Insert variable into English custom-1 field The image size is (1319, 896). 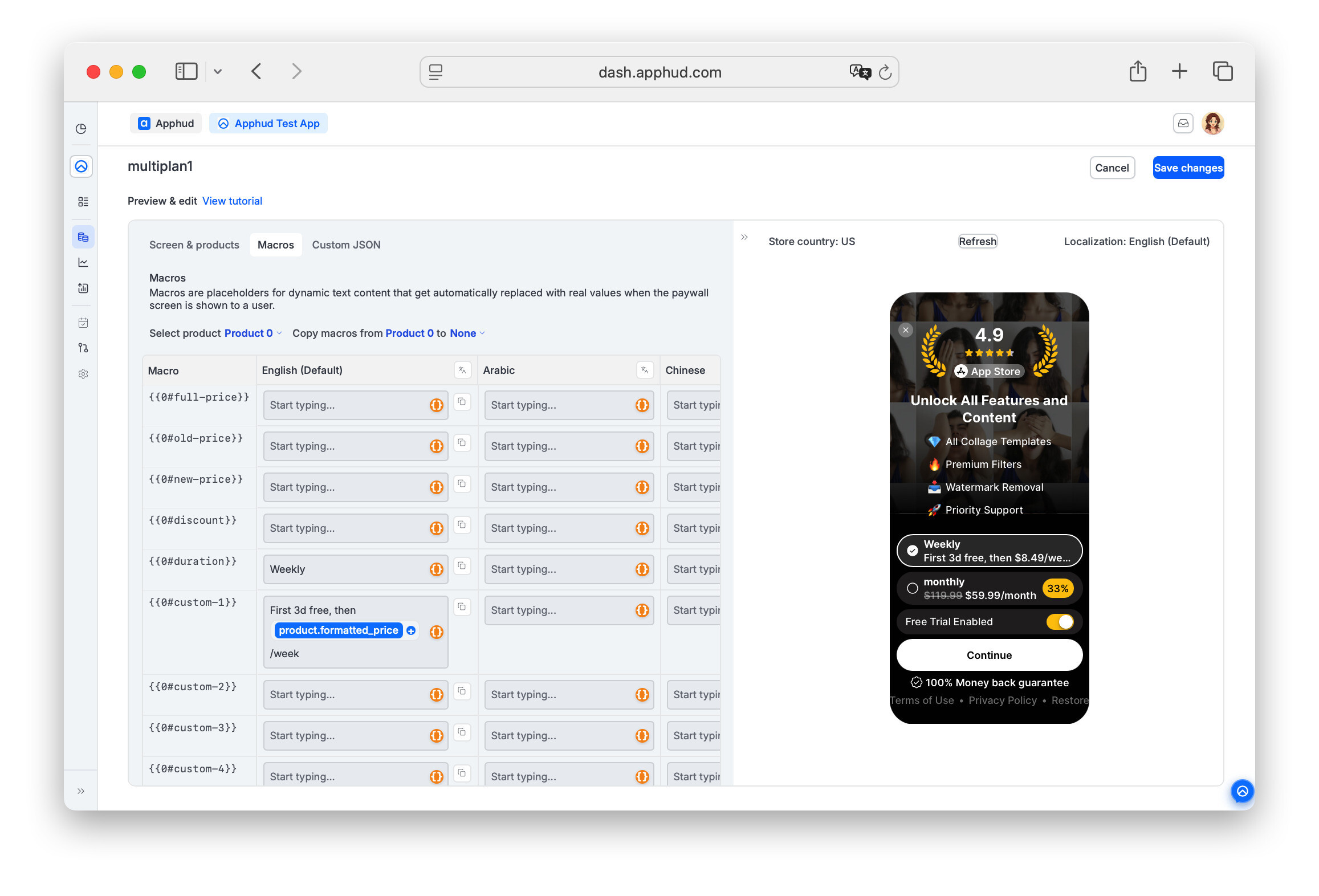[437, 632]
